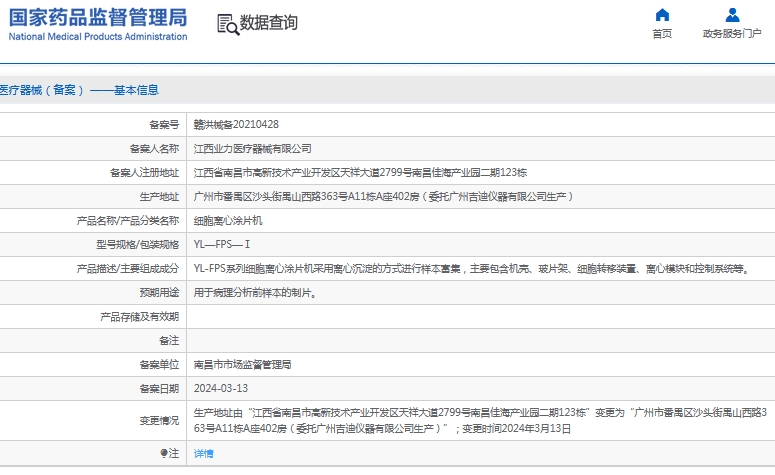Click the 备注 label
The width and height of the screenshot is (775, 475).
click(169, 341)
